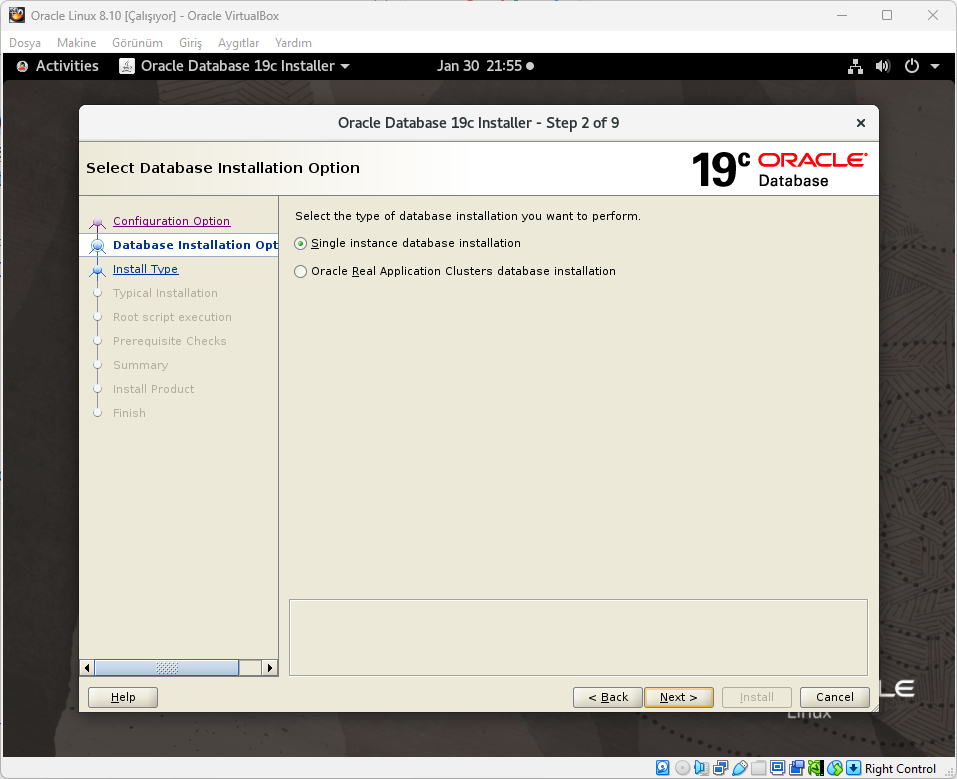Click the < Back button
The image size is (957, 779).
click(x=608, y=697)
